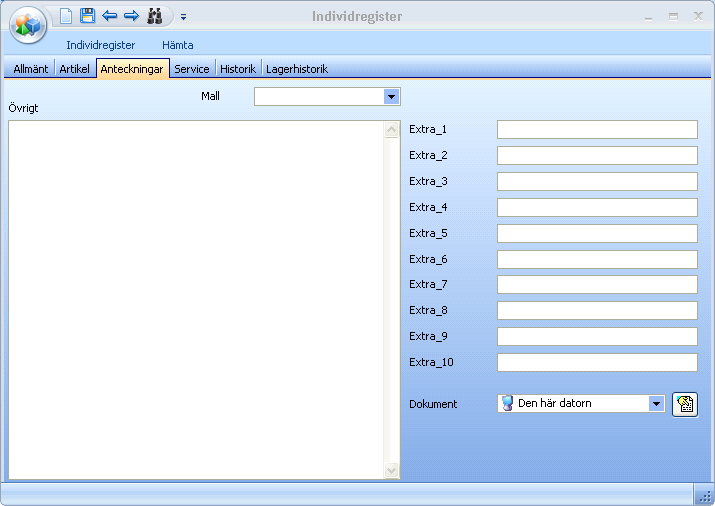Go to previous record with left arrow
This screenshot has width=715, height=506.
coord(110,16)
